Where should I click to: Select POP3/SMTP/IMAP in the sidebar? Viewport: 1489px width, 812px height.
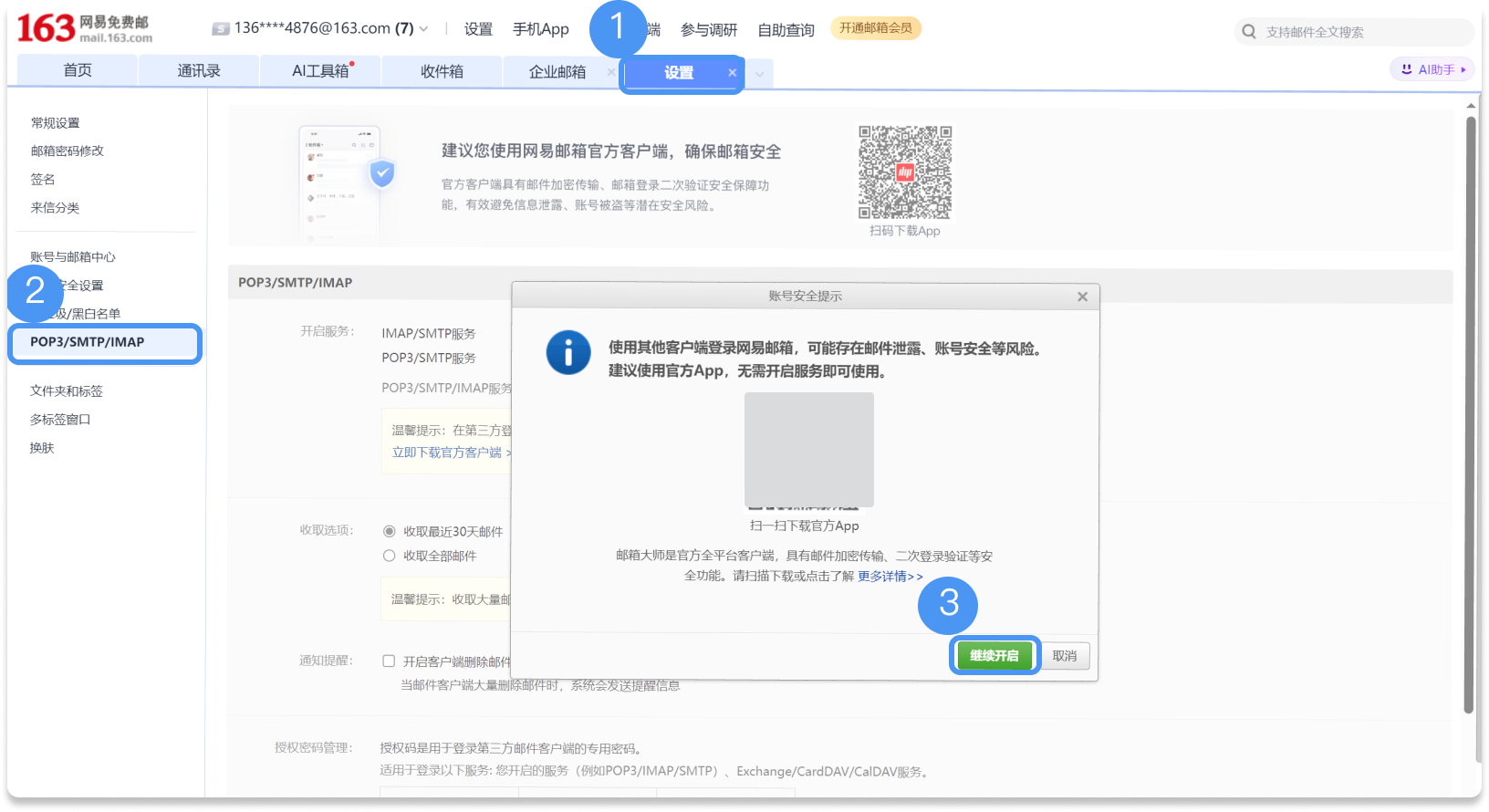(105, 343)
